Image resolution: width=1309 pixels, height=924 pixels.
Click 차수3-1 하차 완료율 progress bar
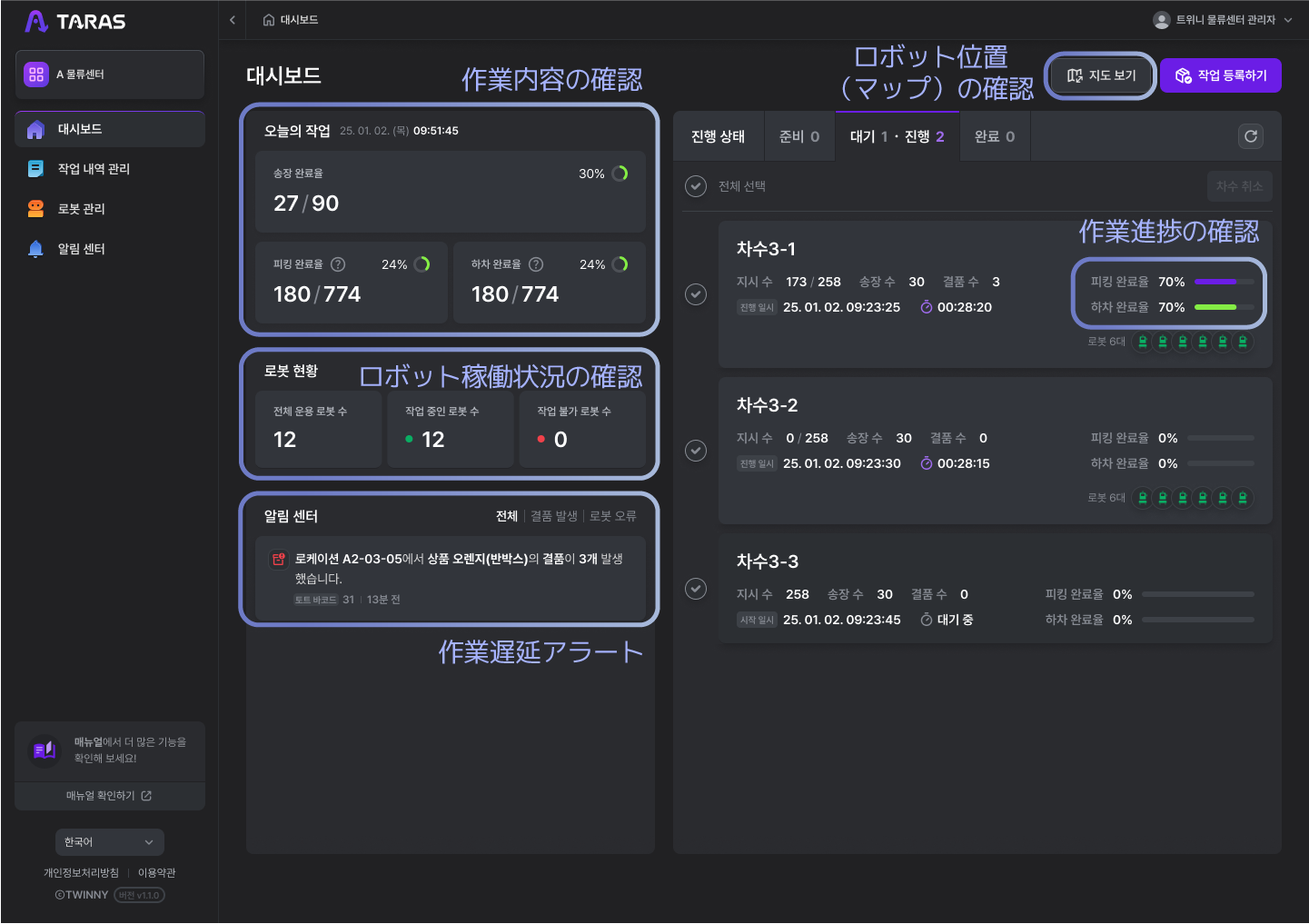click(1225, 307)
